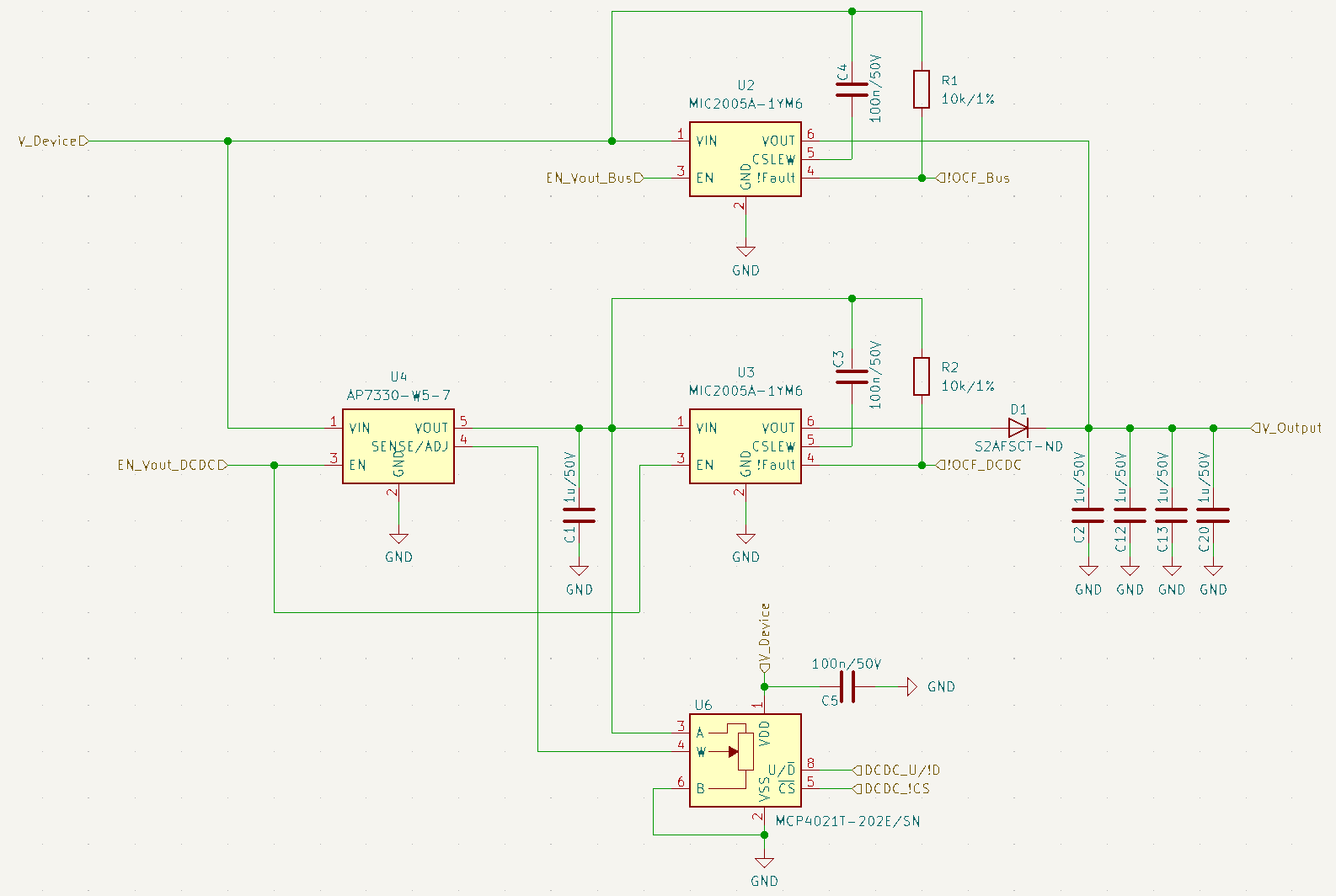The image size is (1336, 896).
Task: Click the CSLEW pin name on U2
Action: click(x=773, y=159)
